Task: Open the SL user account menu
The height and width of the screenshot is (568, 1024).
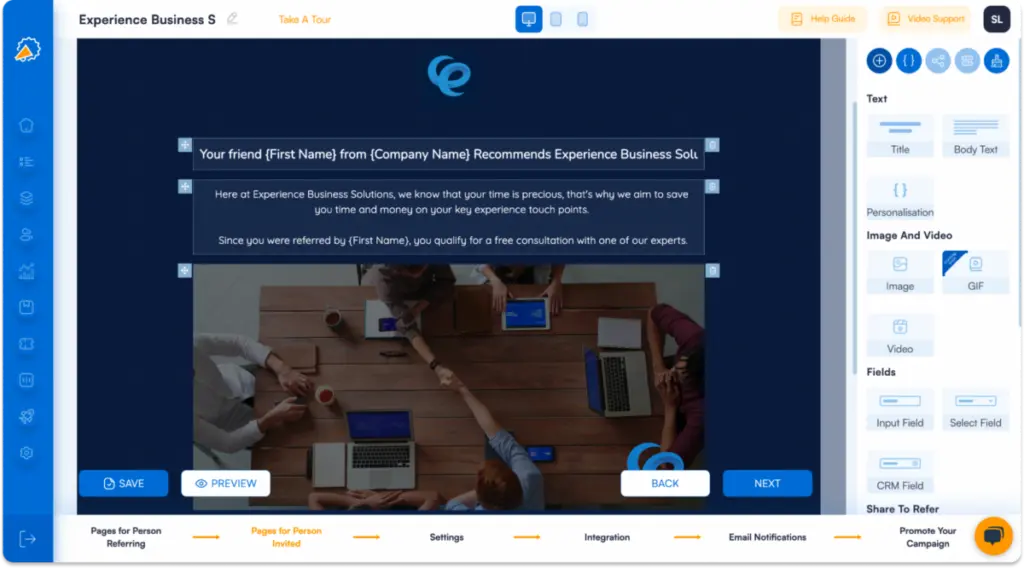Action: (996, 19)
